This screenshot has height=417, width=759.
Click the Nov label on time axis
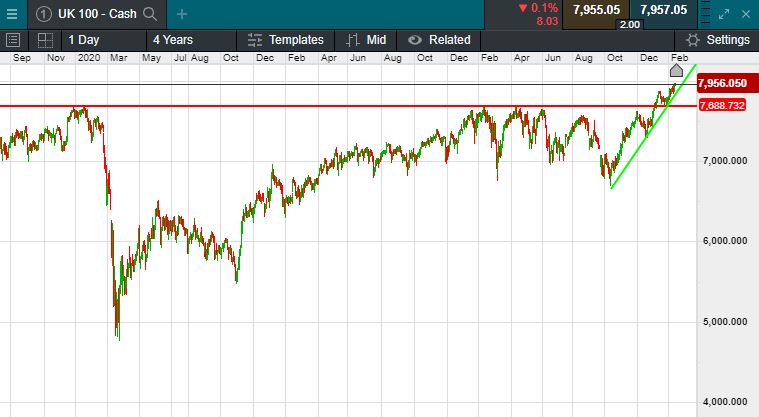click(x=56, y=58)
